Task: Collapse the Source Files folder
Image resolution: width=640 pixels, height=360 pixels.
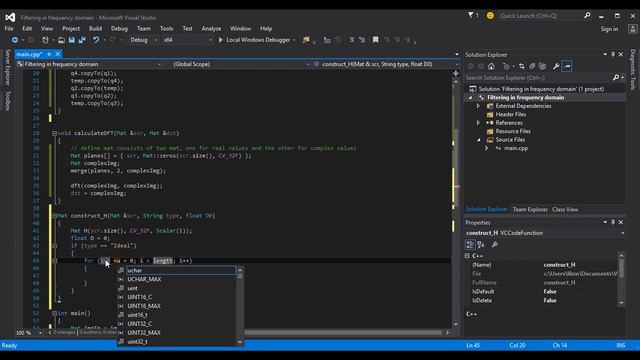Action: 478,140
